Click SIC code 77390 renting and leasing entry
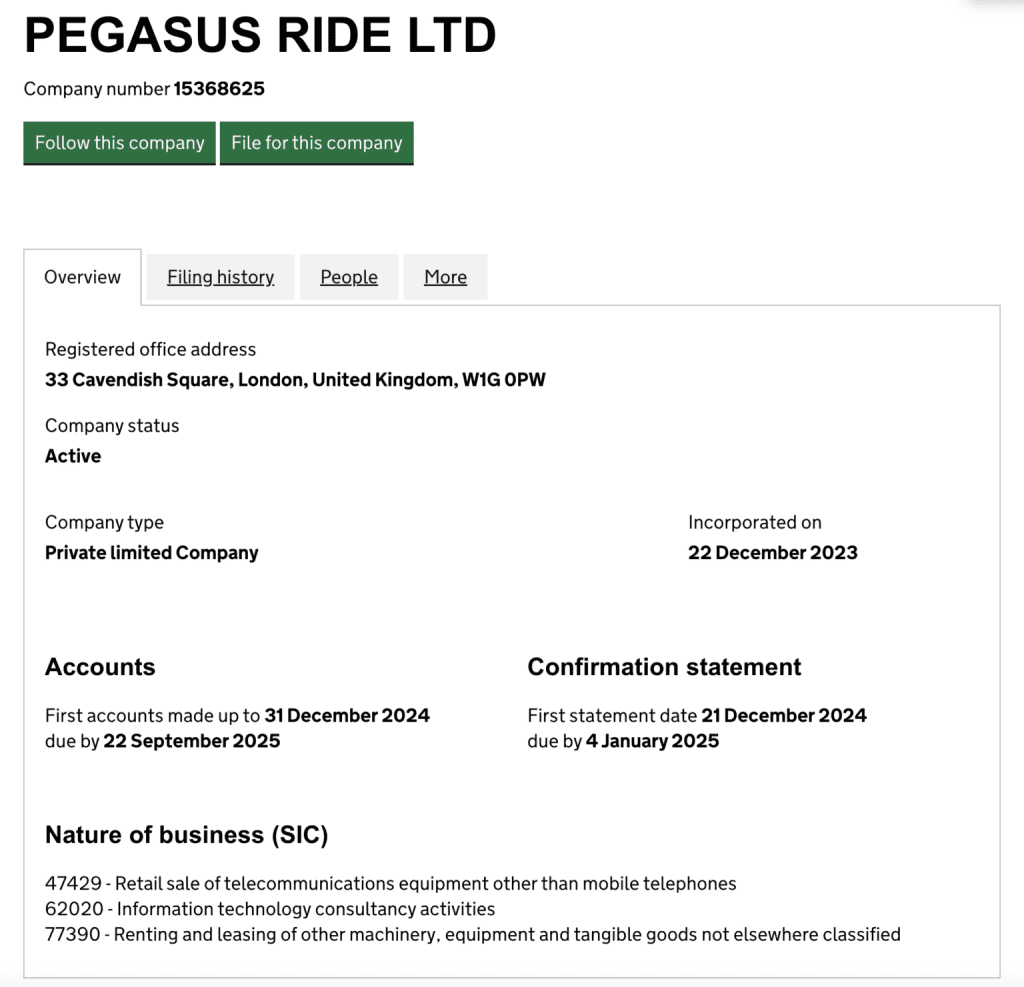 [x=473, y=935]
